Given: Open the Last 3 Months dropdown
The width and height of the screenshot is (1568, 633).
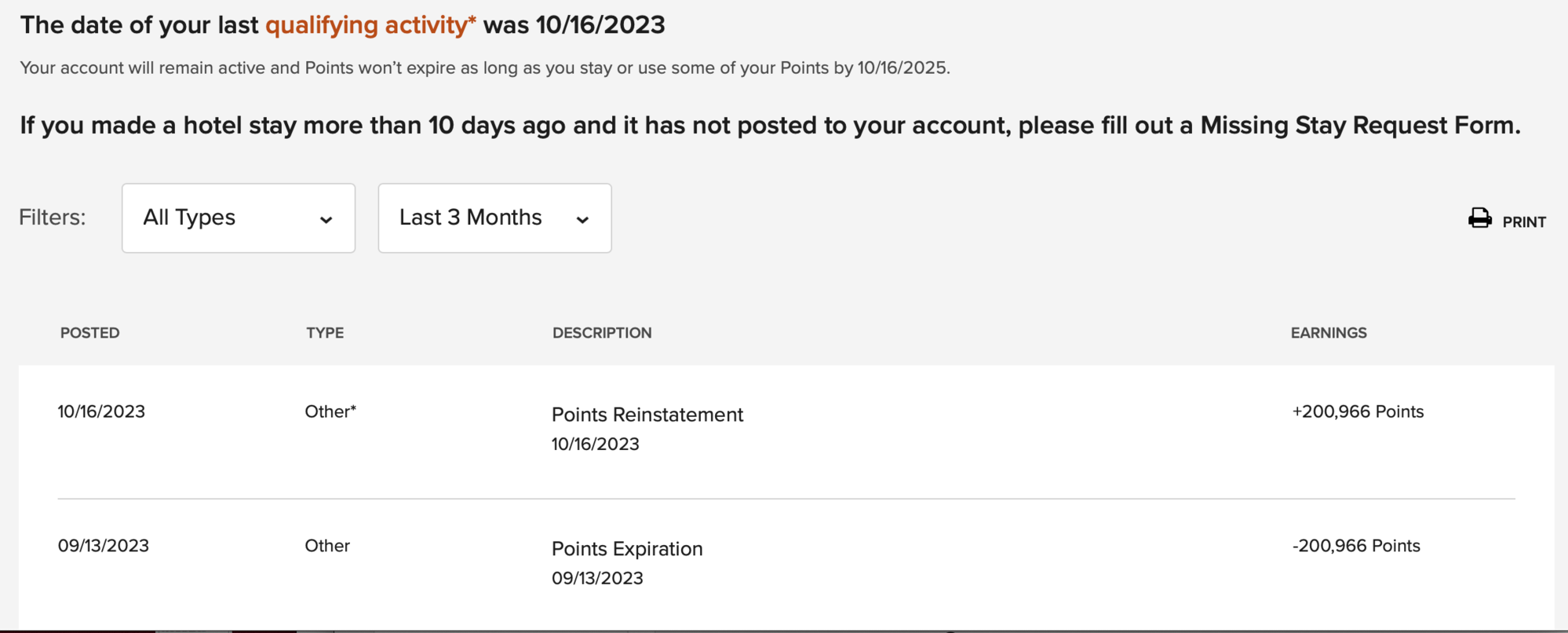Looking at the screenshot, I should tap(494, 218).
